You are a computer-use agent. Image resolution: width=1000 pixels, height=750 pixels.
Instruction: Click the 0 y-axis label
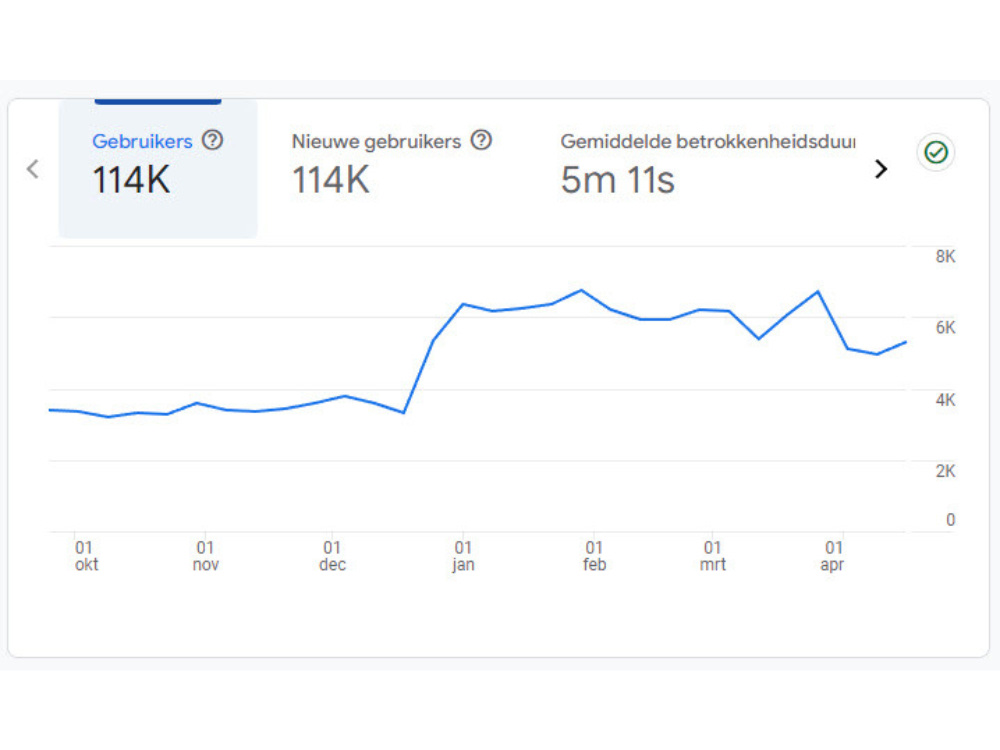coord(950,520)
